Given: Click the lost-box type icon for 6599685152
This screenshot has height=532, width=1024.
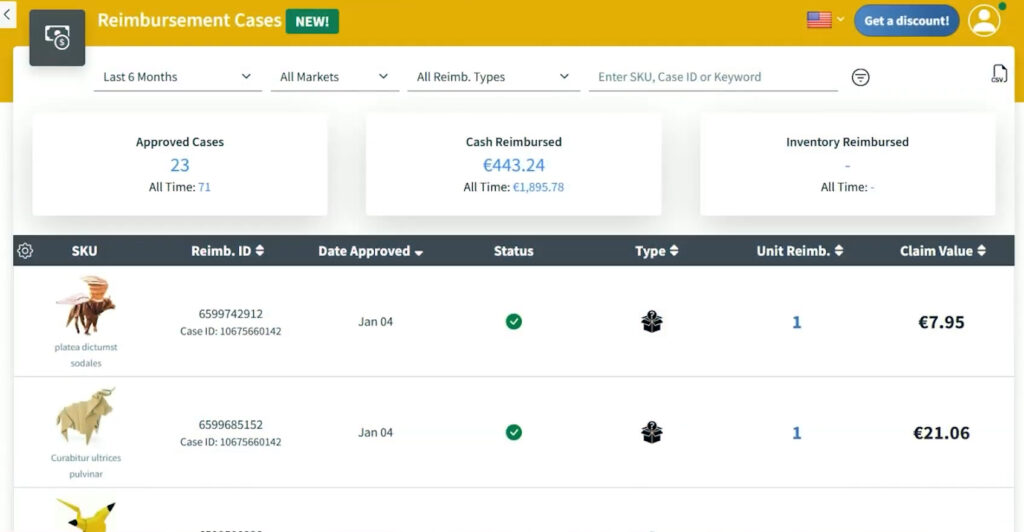Looking at the screenshot, I should (x=652, y=432).
